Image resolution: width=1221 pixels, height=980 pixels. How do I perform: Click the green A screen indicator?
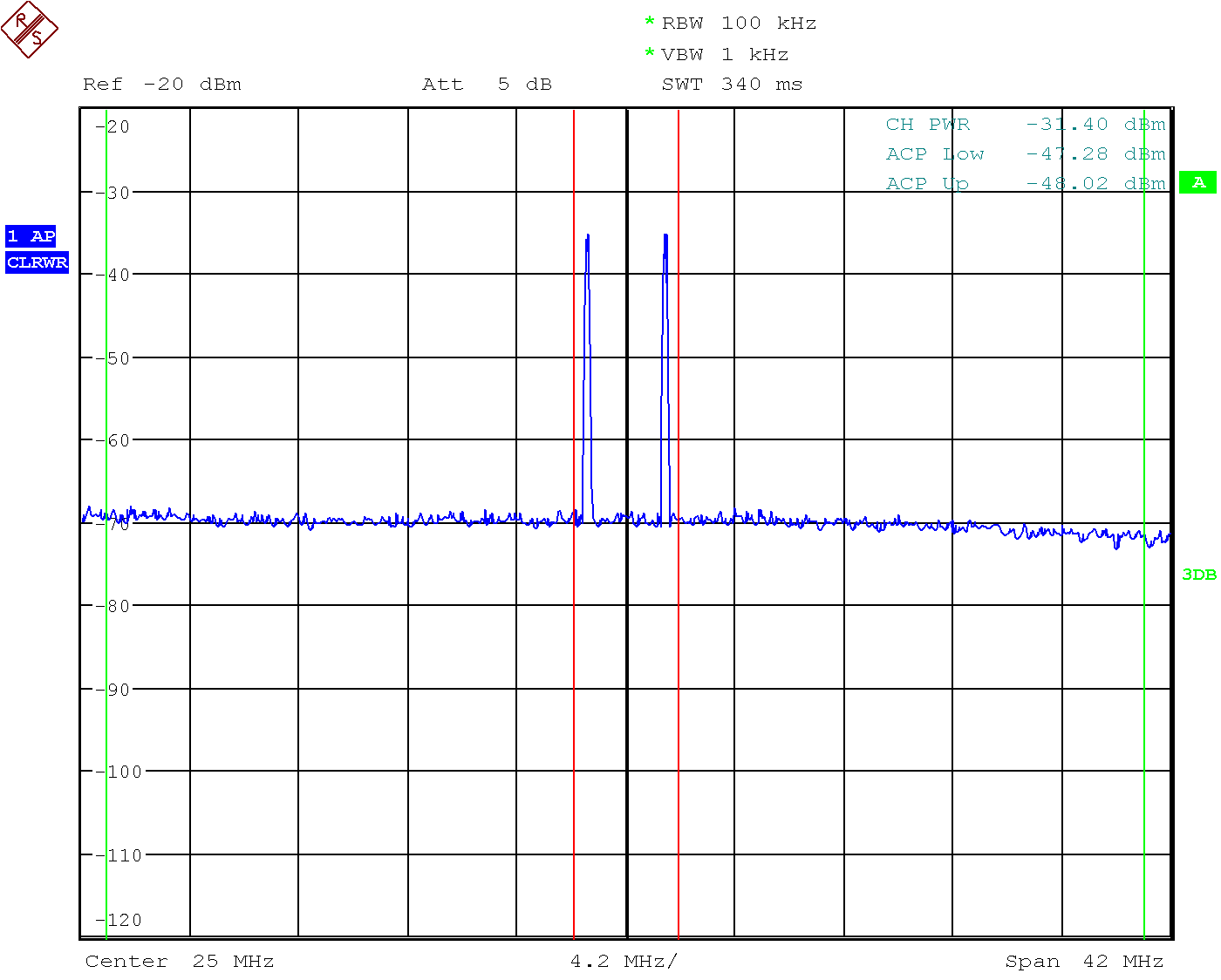pyautogui.click(x=1198, y=182)
